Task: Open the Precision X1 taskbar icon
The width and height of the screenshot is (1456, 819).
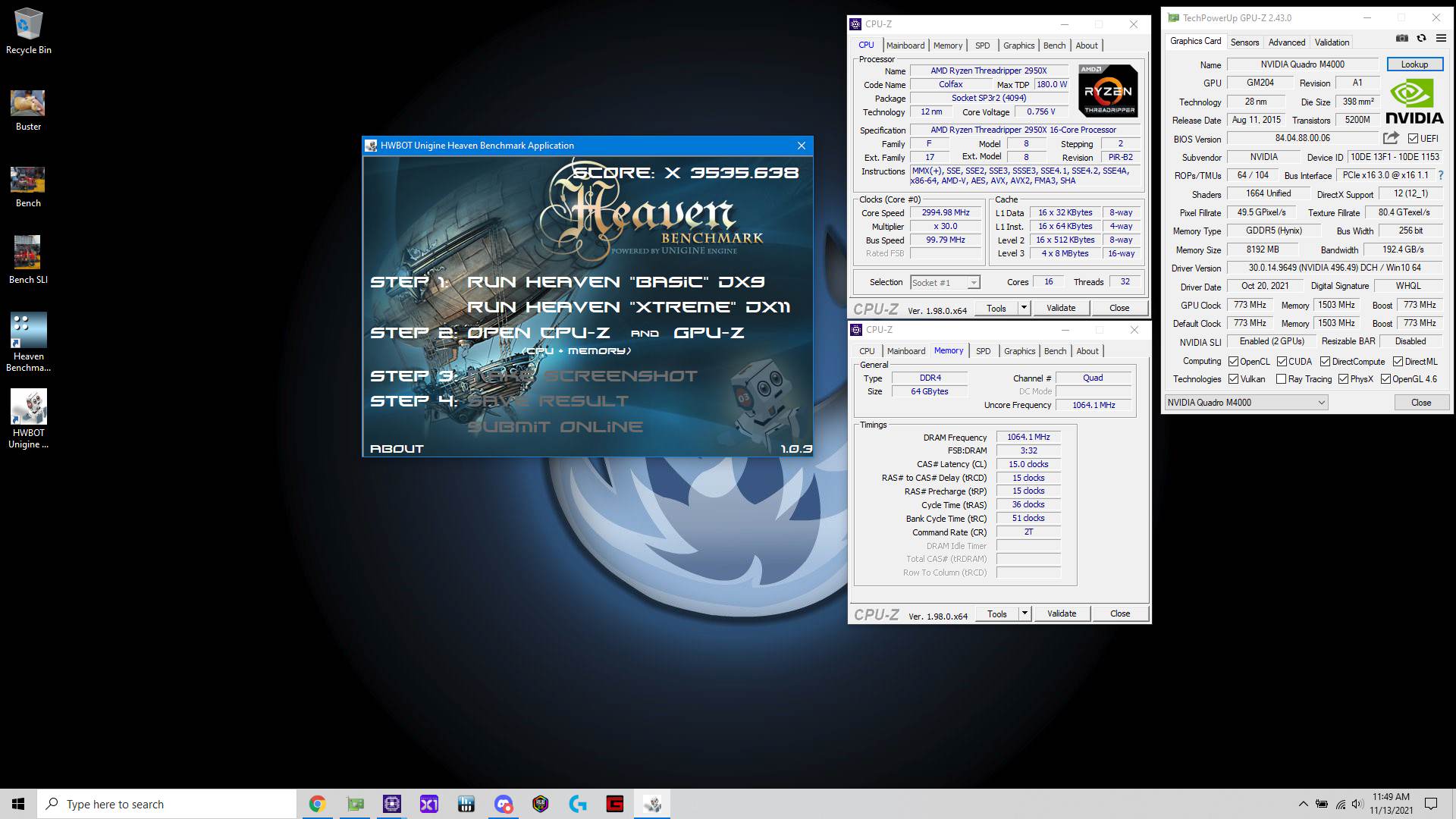Action: coord(429,804)
